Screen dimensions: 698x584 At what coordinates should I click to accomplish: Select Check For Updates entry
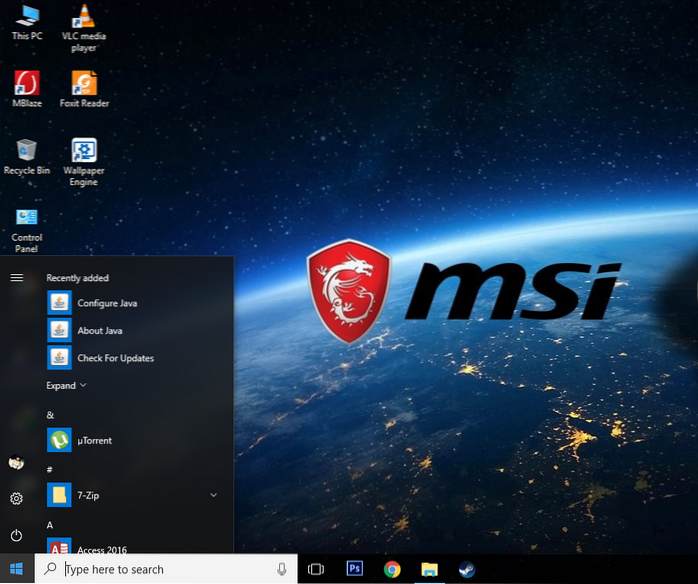click(115, 358)
